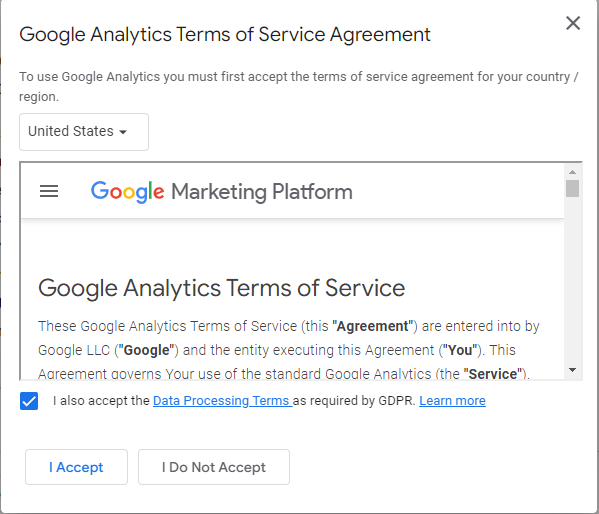Viewport: 599px width, 514px height.
Task: Click the I Do Not Accept button
Action: point(214,467)
